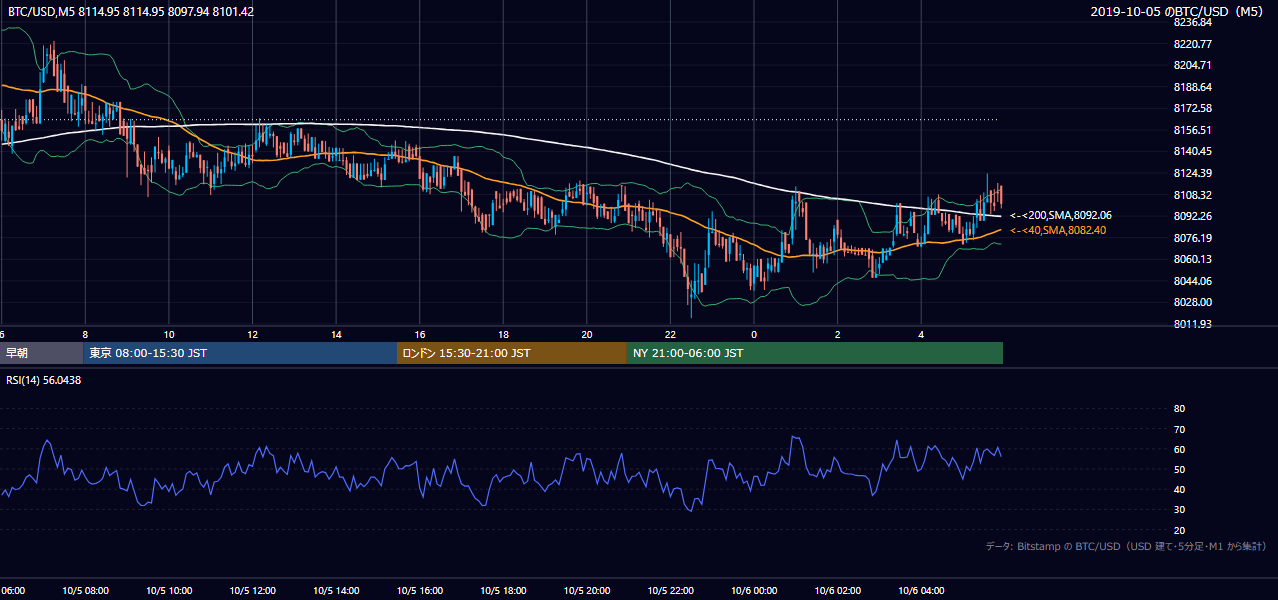Image resolution: width=1278 pixels, height=600 pixels.
Task: Click the 8156.51 price axis value
Action: [1192, 130]
